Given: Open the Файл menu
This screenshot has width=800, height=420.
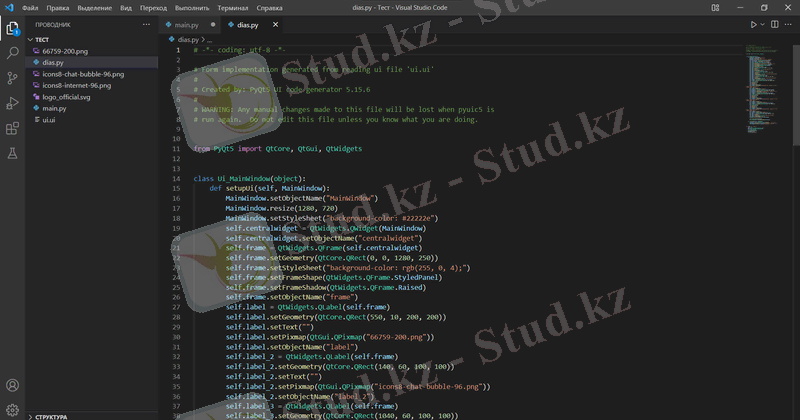Looking at the screenshot, I should coord(32,8).
